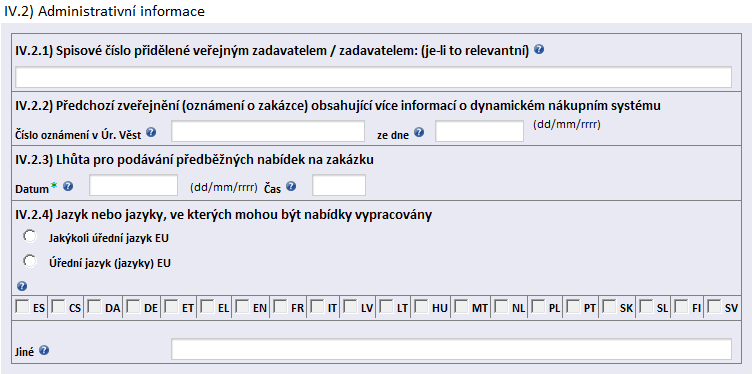The height and width of the screenshot is (374, 752).
Task: Check the SV language checkbox
Action: pos(715,306)
